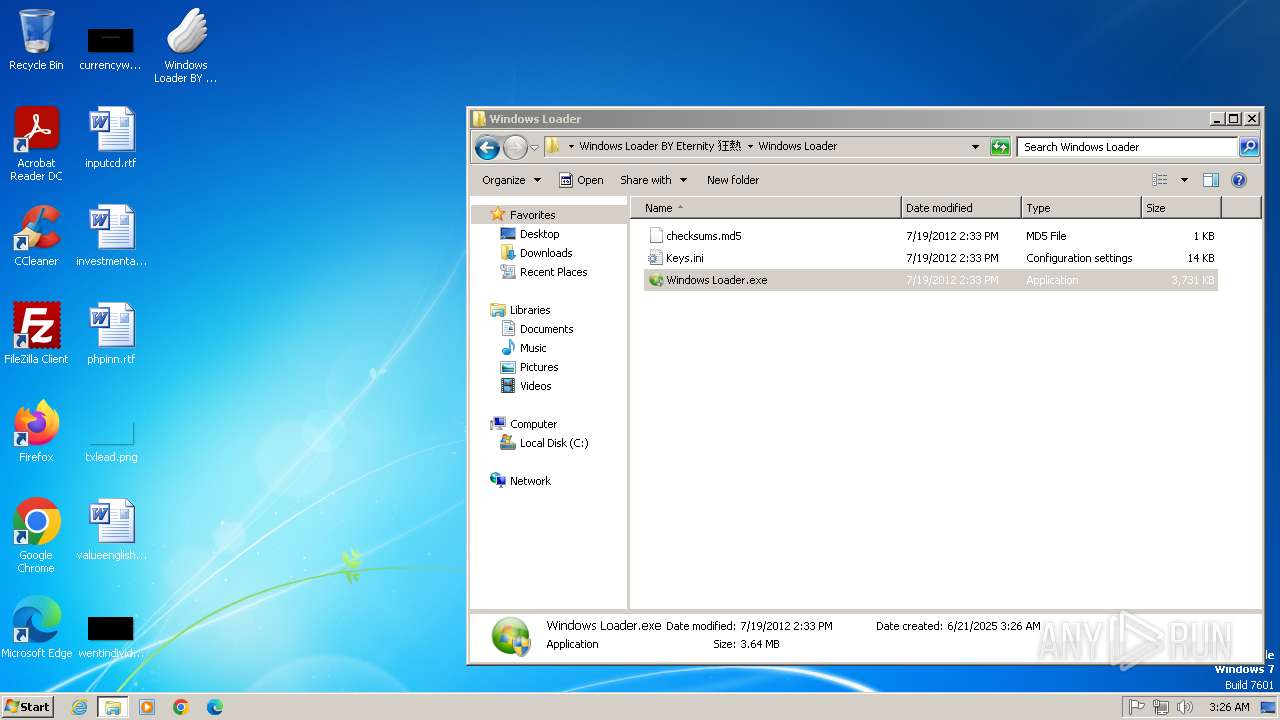The image size is (1280, 720).
Task: Sort by Type column header
Action: 1081,208
